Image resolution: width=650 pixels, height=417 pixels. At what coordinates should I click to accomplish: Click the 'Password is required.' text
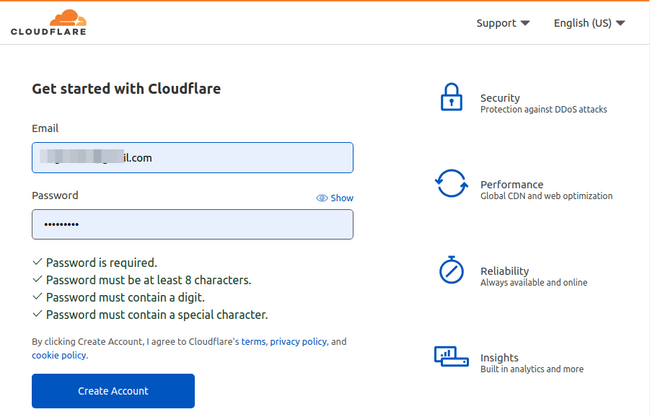pos(102,263)
